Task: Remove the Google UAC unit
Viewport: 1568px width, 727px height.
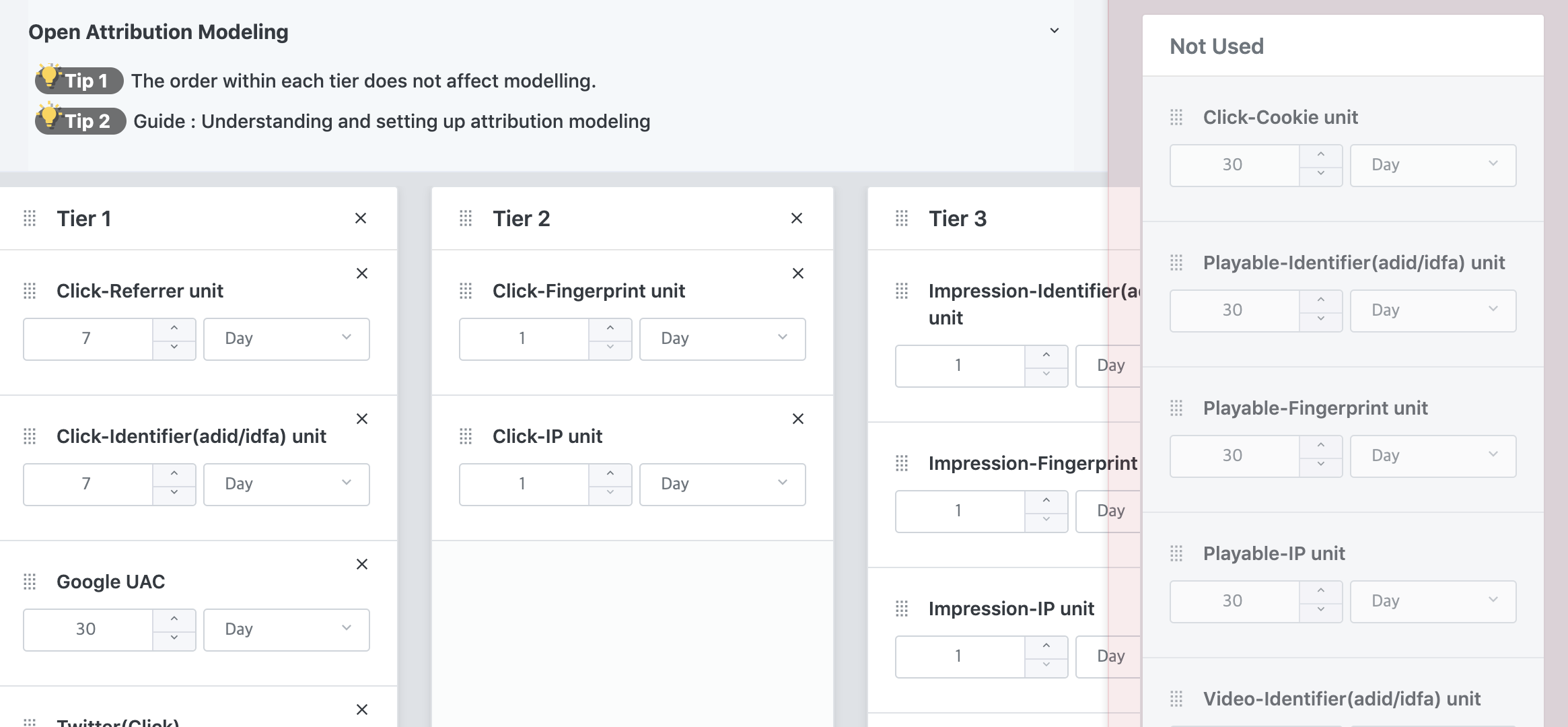Action: pos(362,564)
